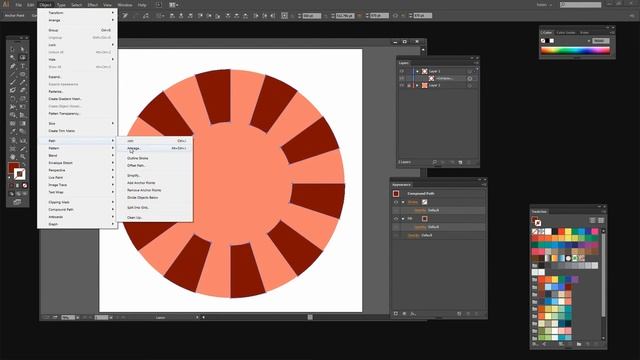Click horizontal align center in control bar
This screenshot has height=360, width=640.
point(181,16)
